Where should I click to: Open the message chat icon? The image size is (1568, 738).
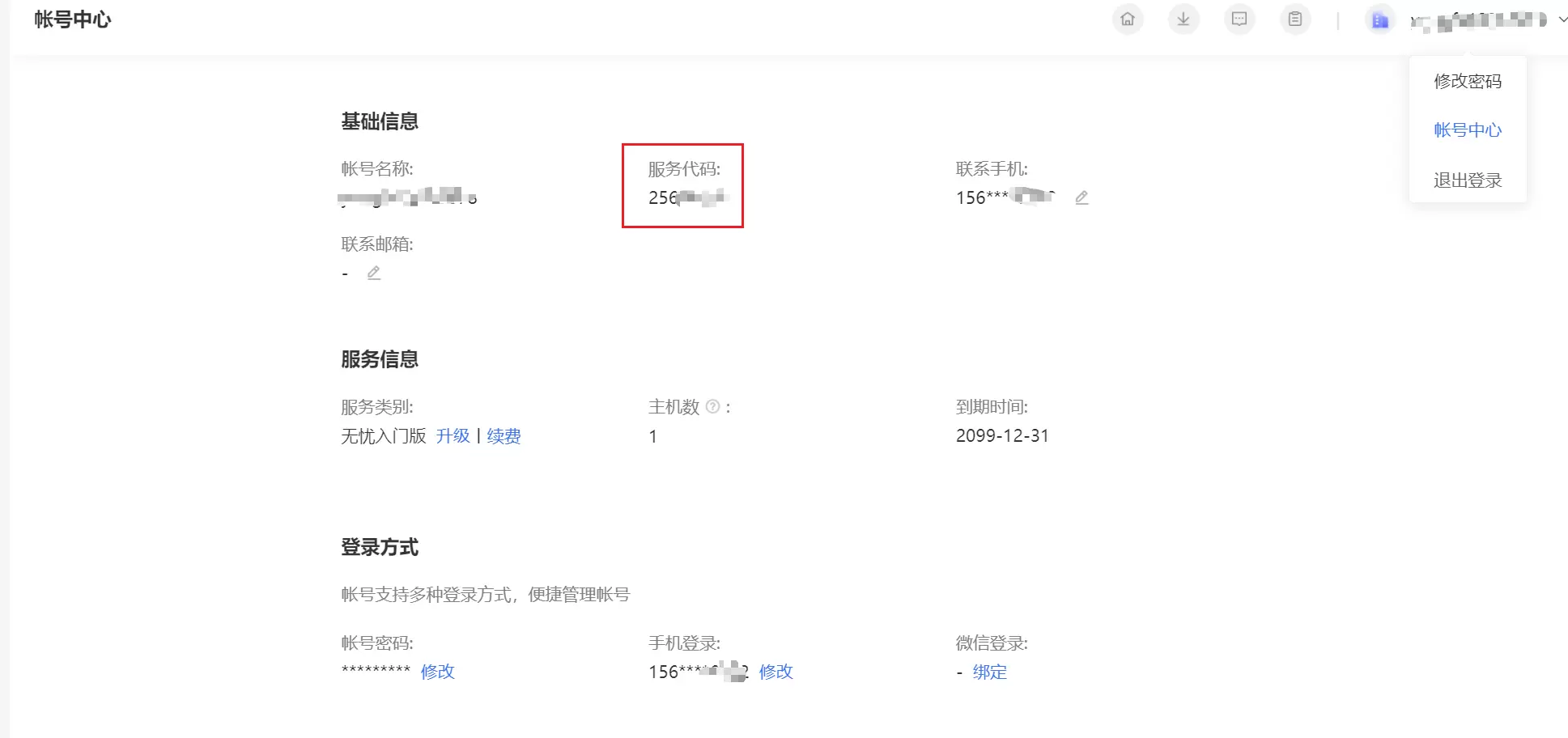click(1239, 19)
